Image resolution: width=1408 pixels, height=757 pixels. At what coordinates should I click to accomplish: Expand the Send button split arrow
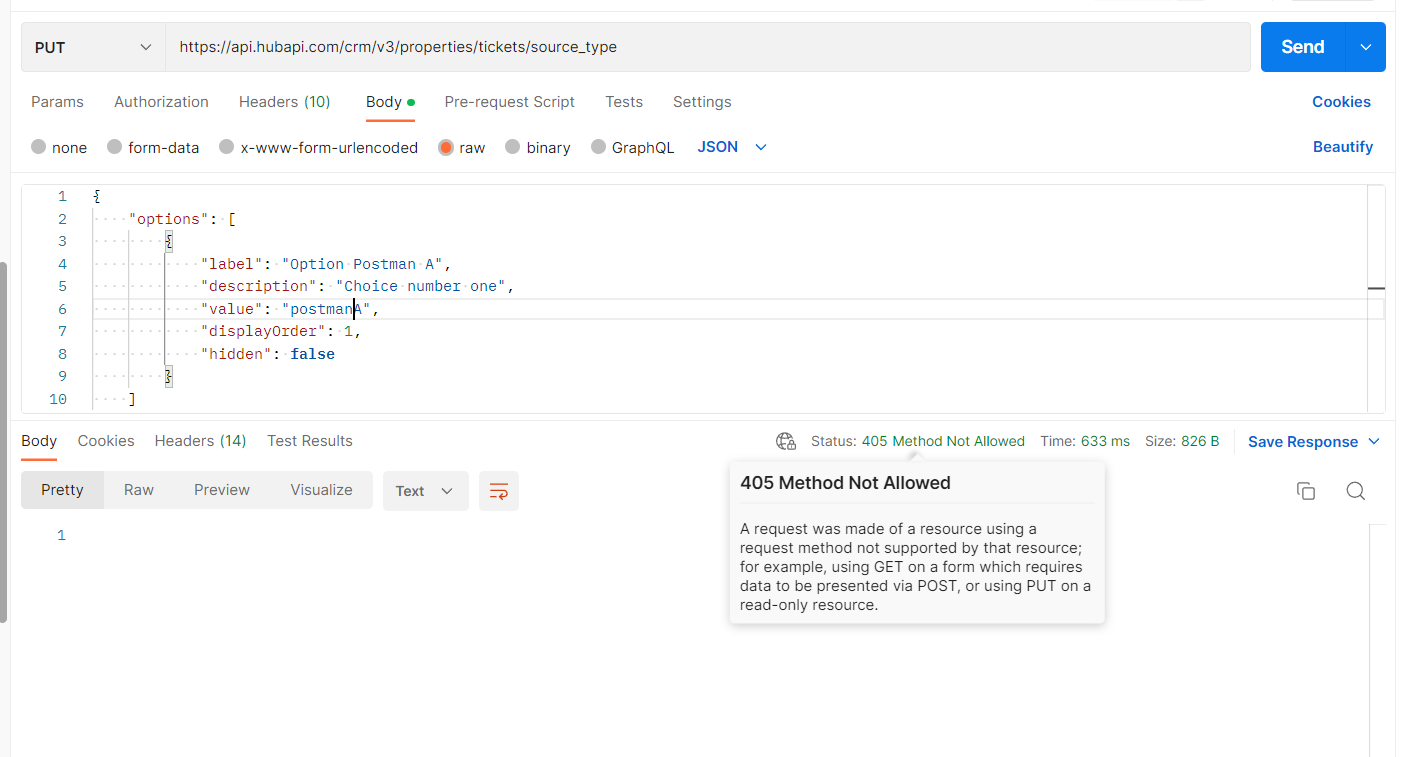click(x=1366, y=46)
